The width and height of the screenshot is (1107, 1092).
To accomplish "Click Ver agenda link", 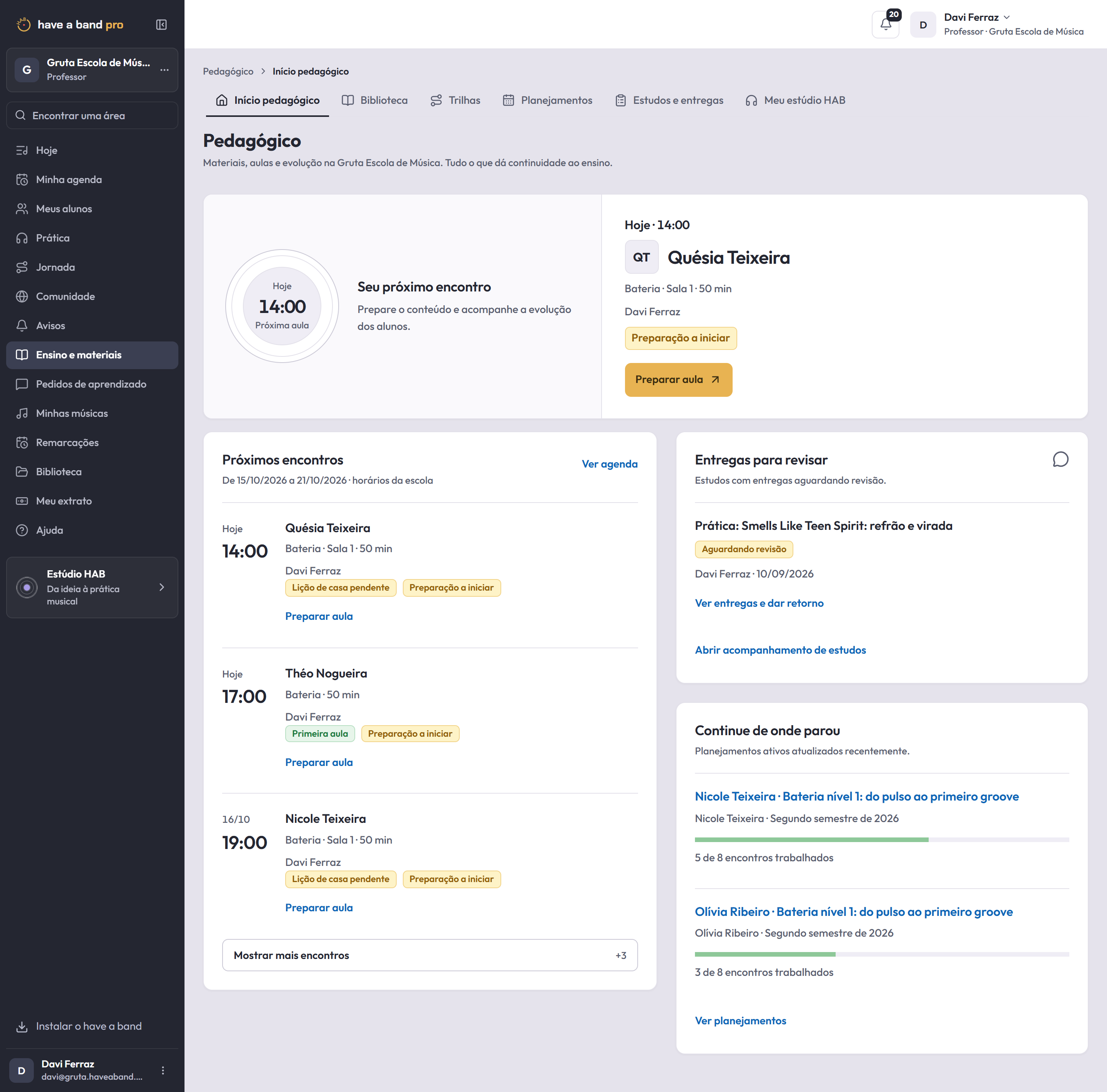I will tap(610, 464).
